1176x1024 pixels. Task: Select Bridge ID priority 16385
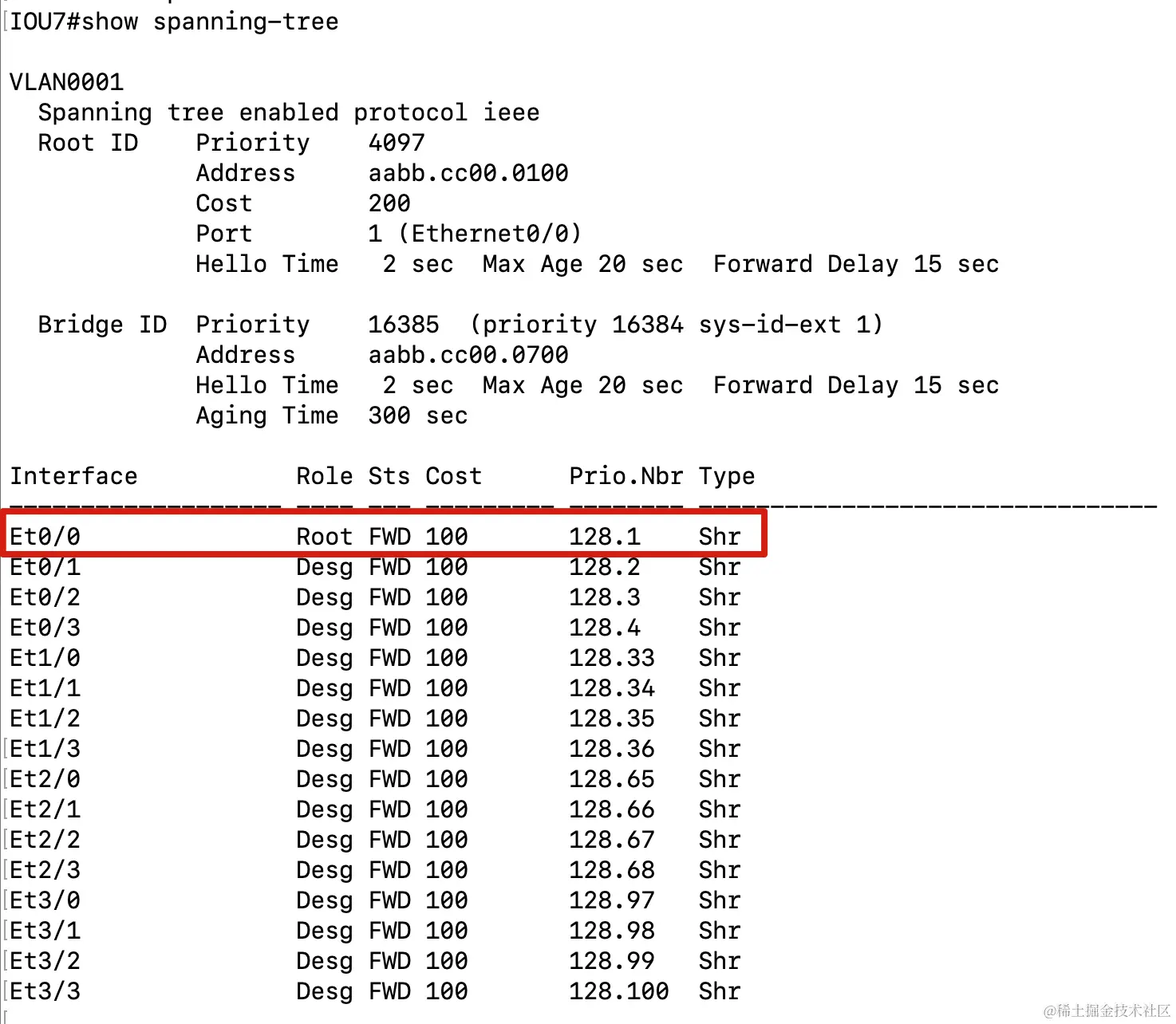[404, 325]
